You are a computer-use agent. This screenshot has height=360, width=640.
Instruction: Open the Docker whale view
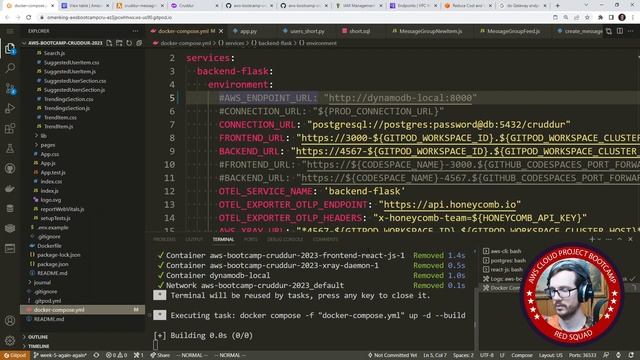[x=10, y=189]
